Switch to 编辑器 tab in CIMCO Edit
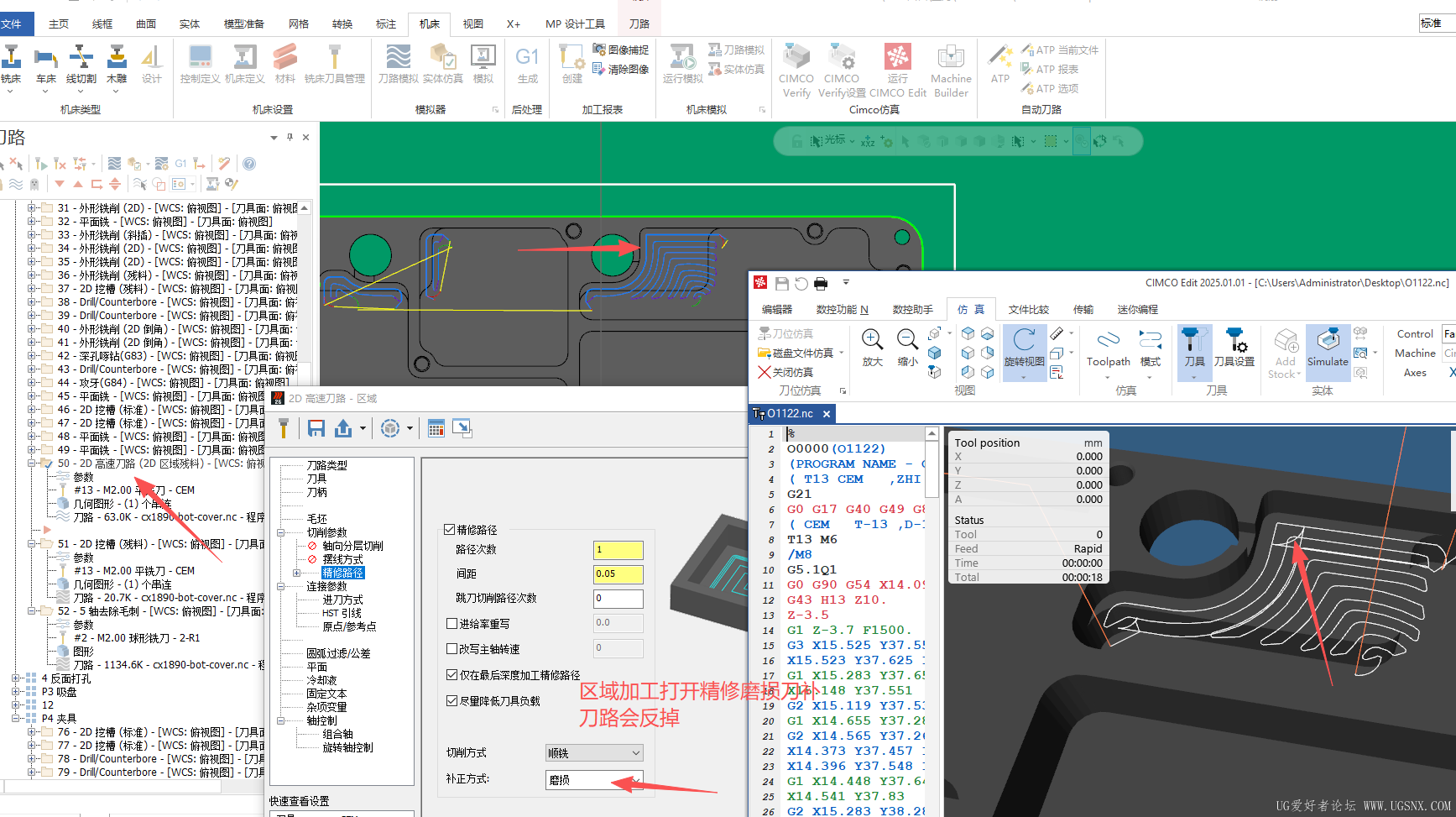 click(777, 309)
